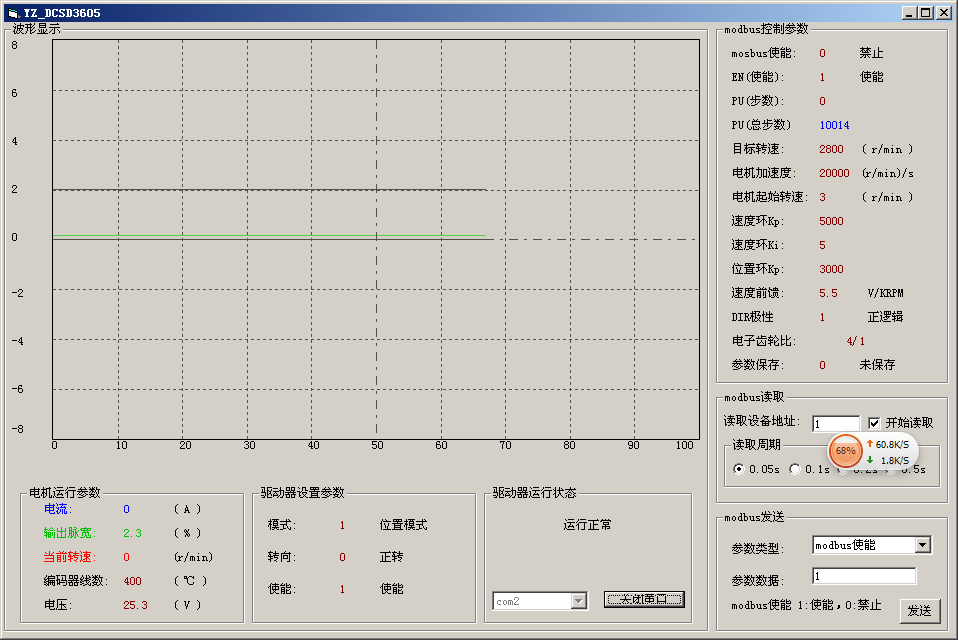
Task: Expand the com2 serial port dropdown
Action: coord(578,601)
